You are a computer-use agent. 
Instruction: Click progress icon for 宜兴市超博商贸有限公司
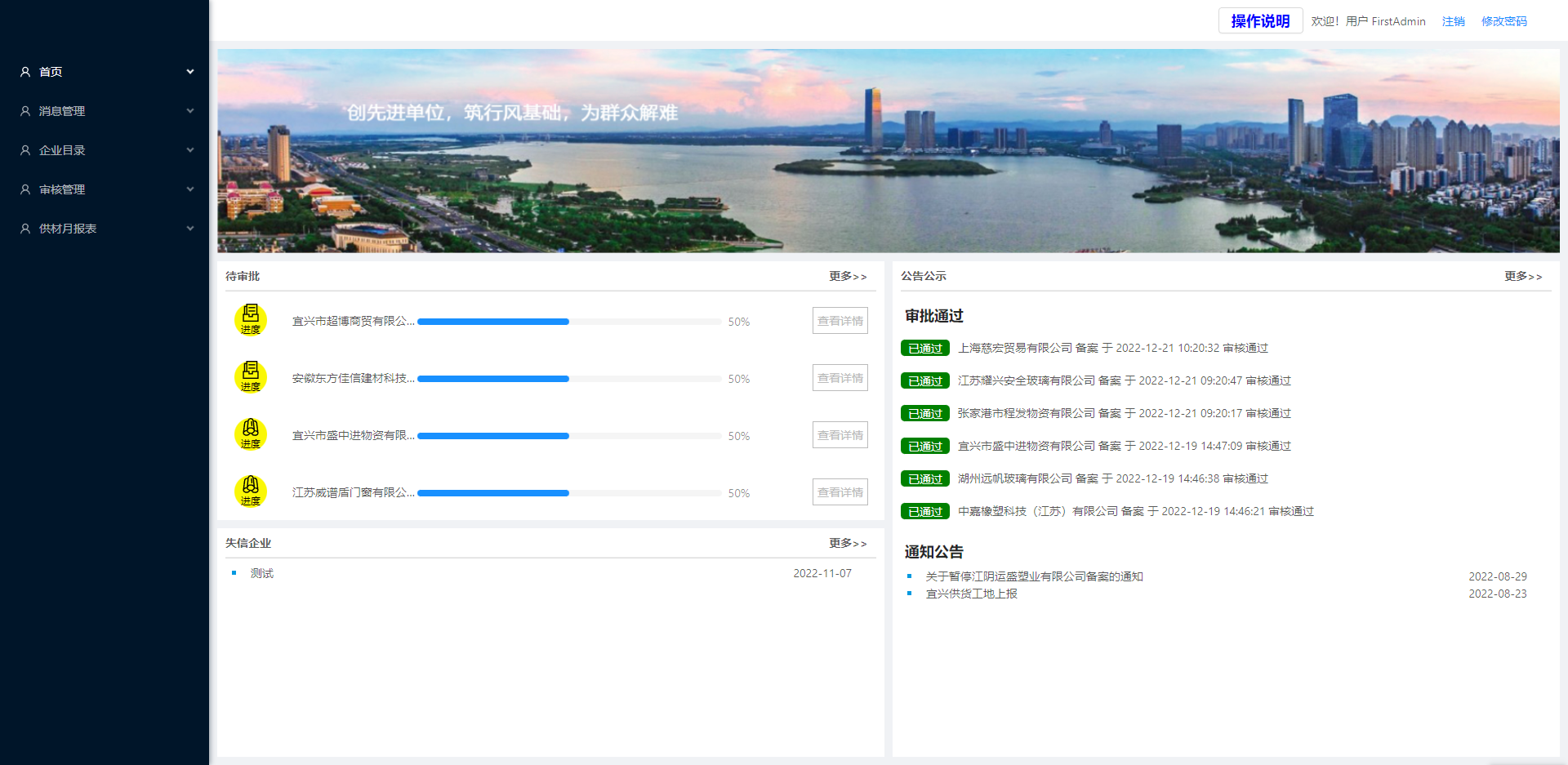click(251, 320)
